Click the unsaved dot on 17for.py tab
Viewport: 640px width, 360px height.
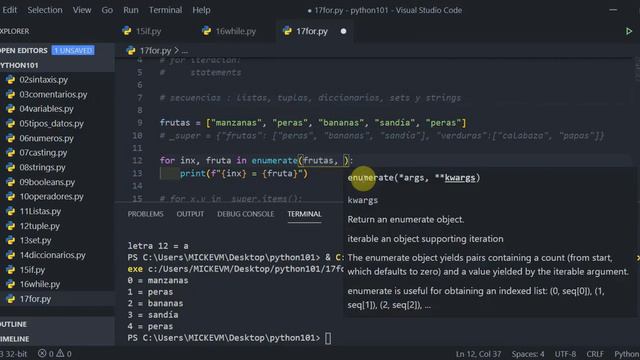coord(343,31)
